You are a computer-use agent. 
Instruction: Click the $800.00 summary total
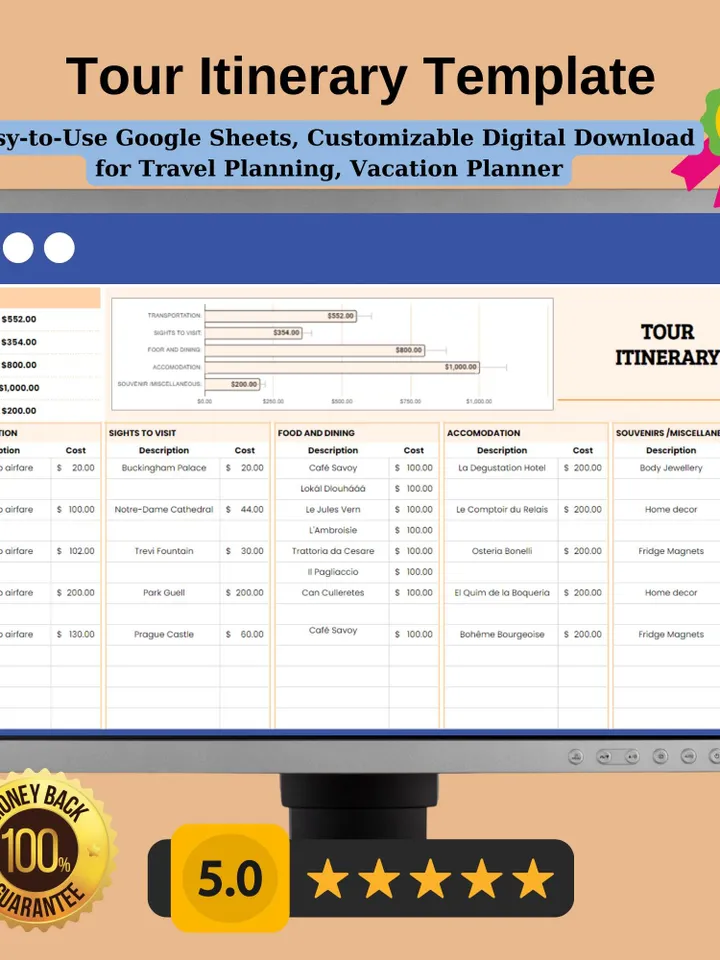[19, 365]
